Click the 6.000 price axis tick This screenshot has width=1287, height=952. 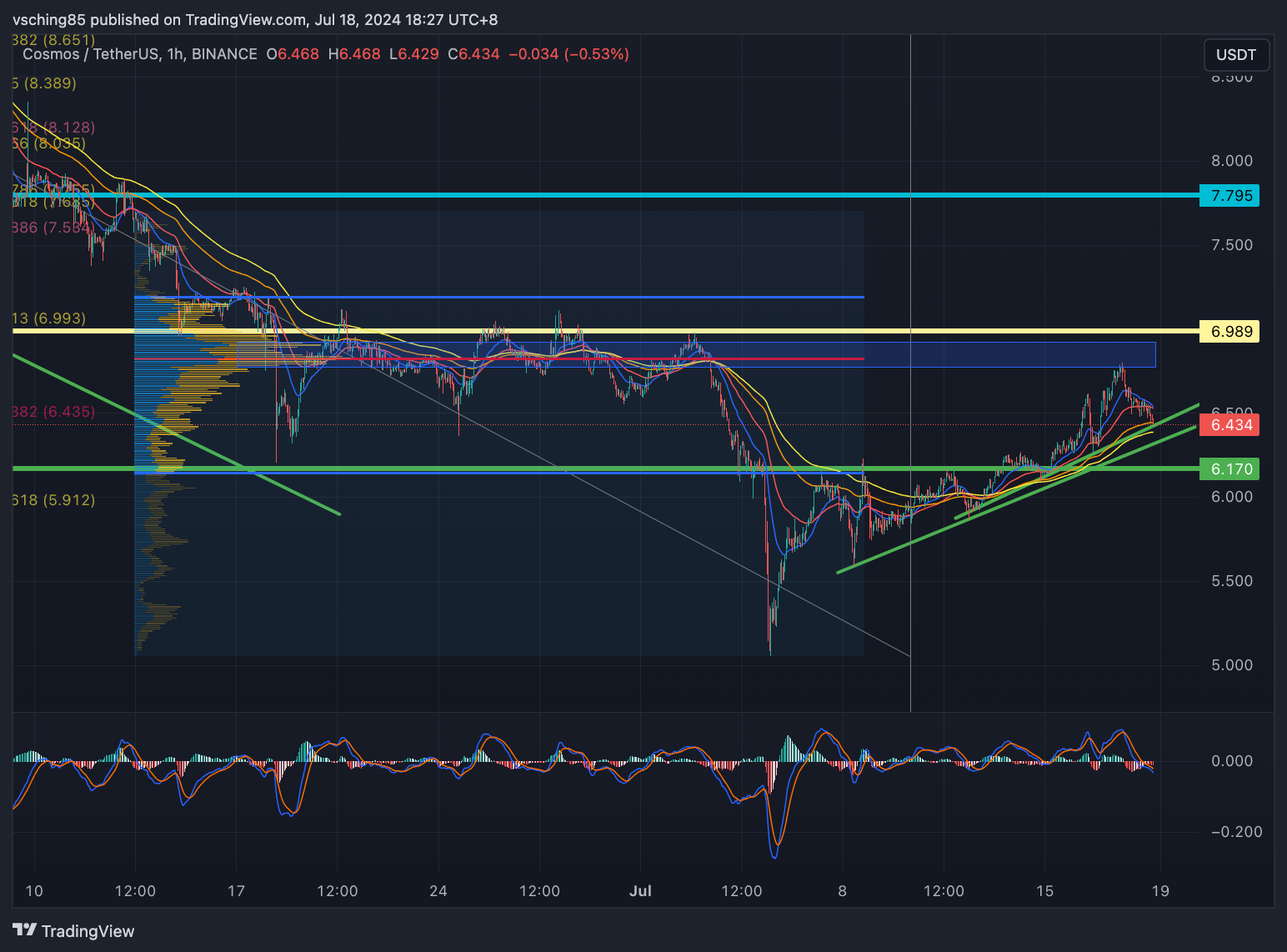point(1232,497)
